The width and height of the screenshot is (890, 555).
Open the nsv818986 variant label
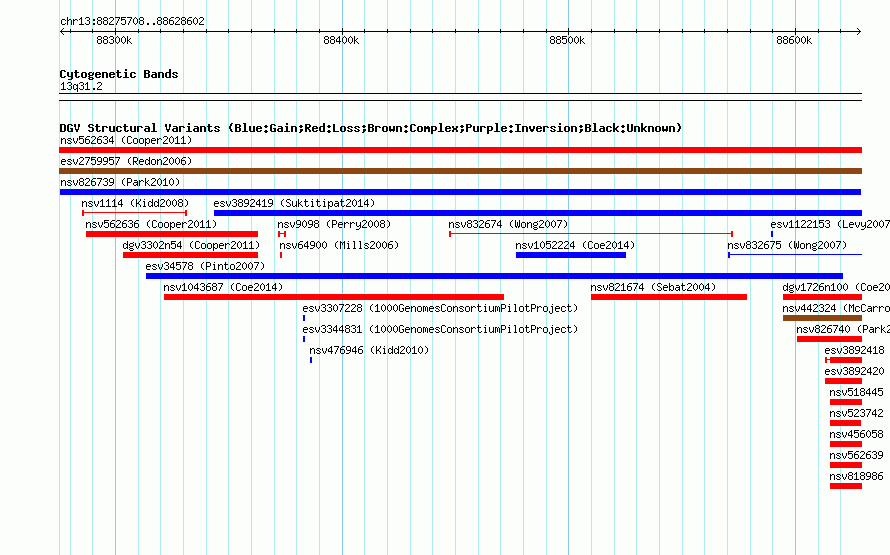click(856, 476)
